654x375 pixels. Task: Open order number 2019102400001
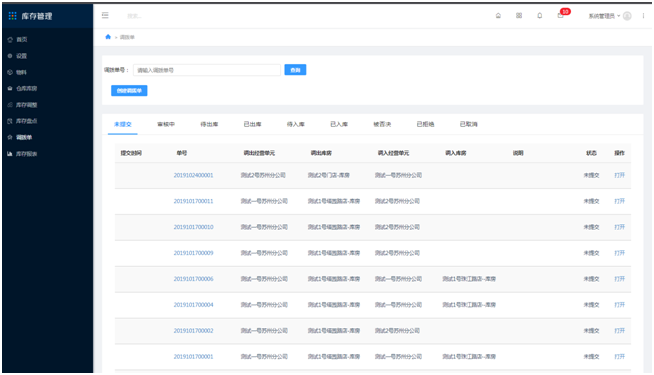(x=194, y=175)
